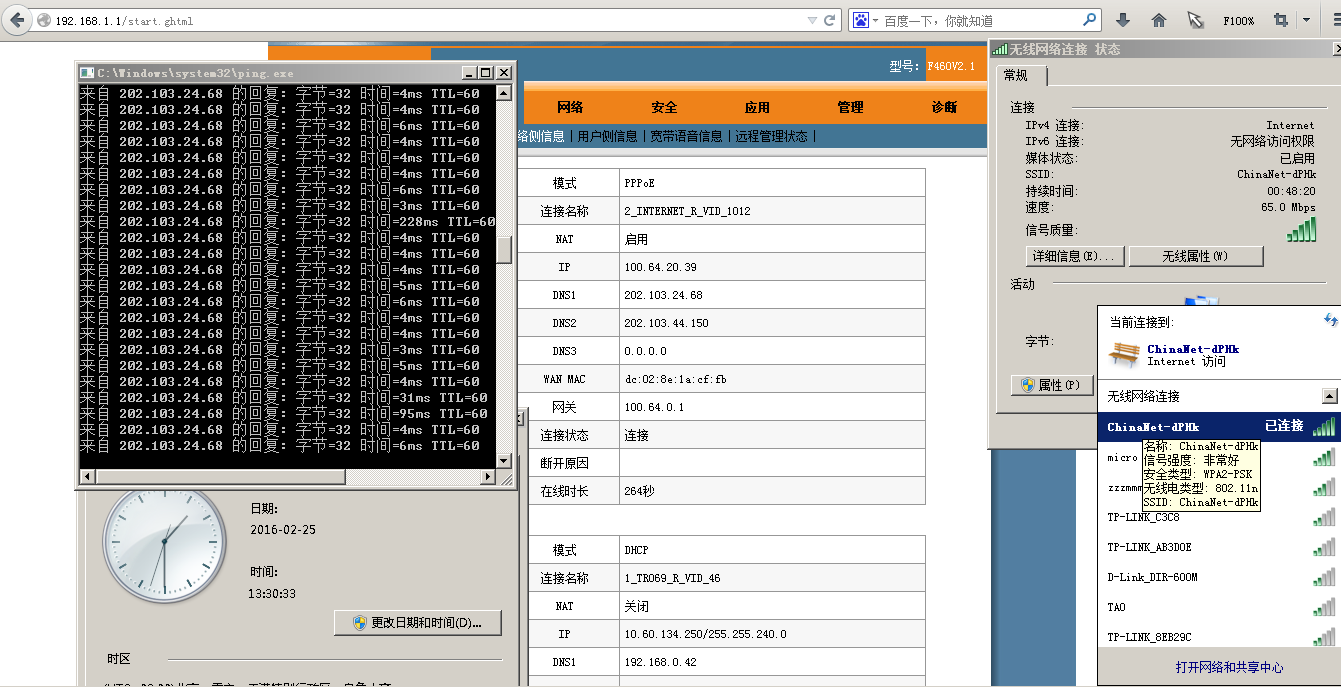Open 打开网络和共享中心 link
This screenshot has width=1341, height=688.
[1229, 667]
